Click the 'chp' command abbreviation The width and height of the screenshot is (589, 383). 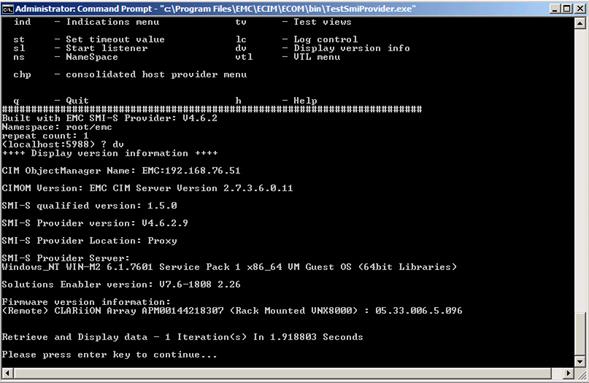(x=22, y=74)
